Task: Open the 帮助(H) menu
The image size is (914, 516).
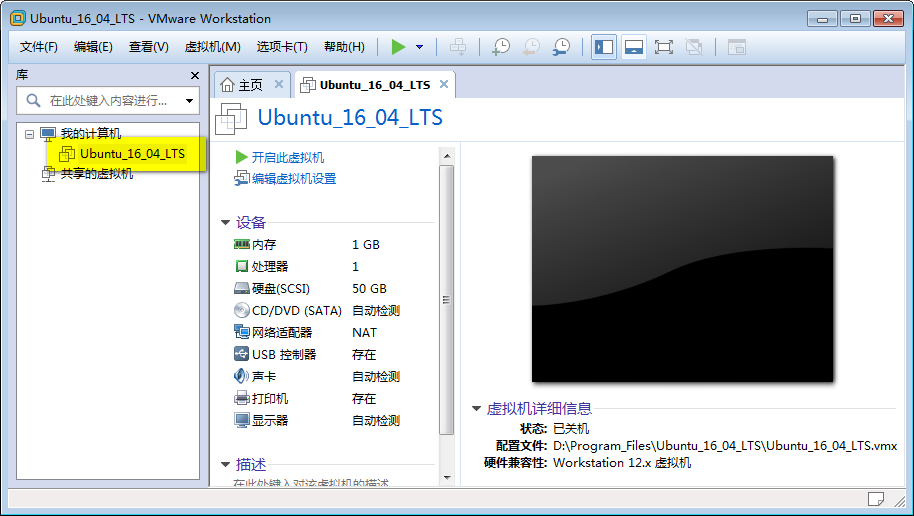Action: [x=344, y=47]
